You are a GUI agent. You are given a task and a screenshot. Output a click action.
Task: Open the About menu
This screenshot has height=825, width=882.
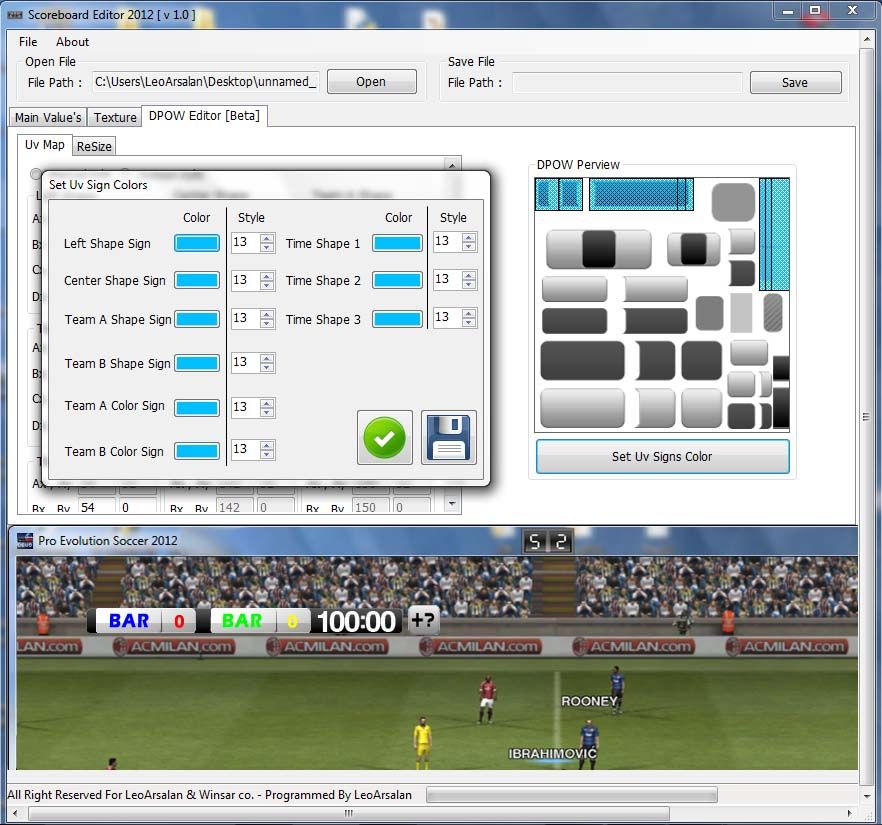click(72, 42)
